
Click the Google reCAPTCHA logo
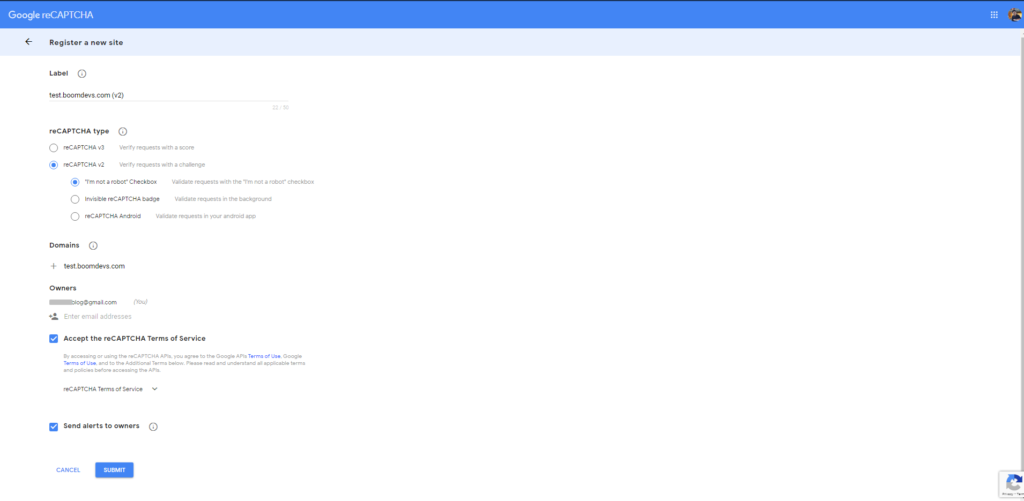point(51,14)
